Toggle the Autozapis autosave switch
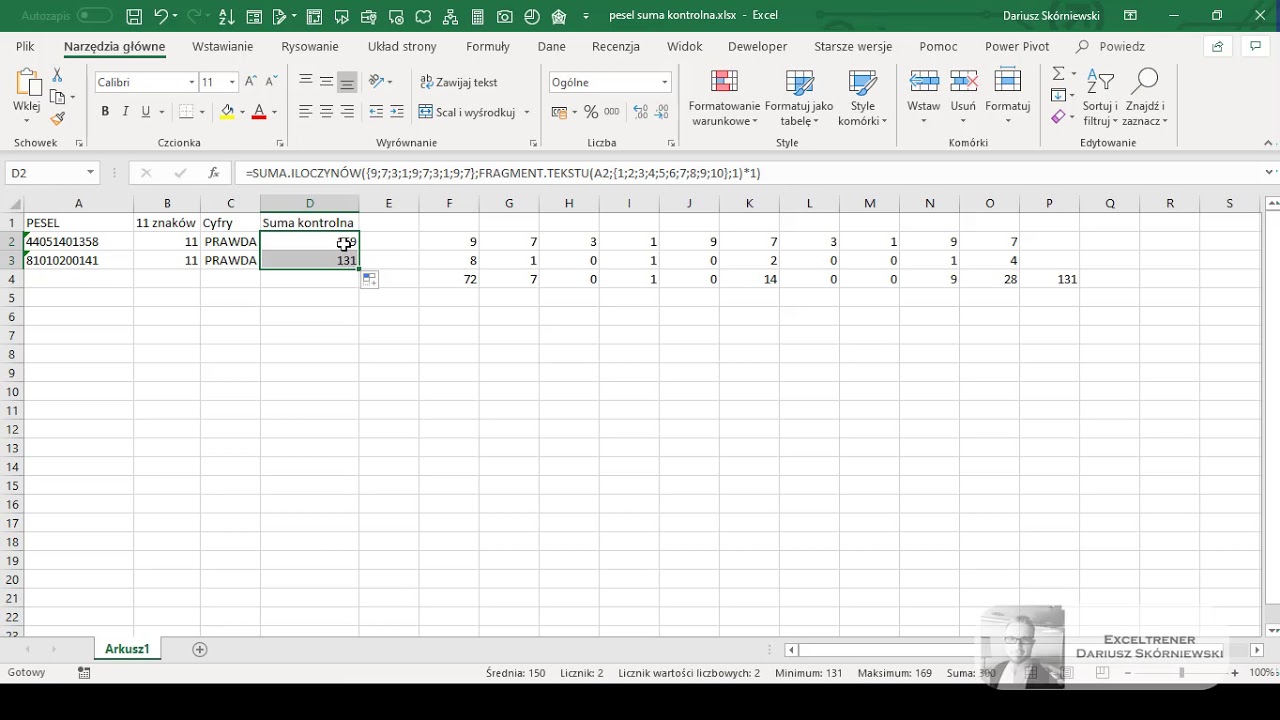The height and width of the screenshot is (720, 1280). pyautogui.click(x=94, y=16)
